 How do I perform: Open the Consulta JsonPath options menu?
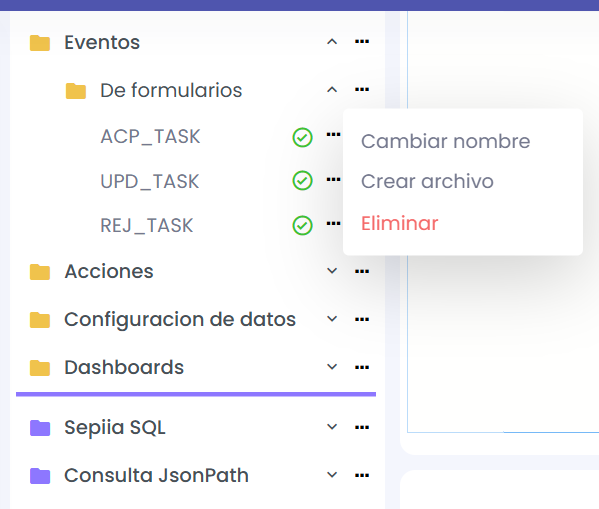[x=362, y=475]
